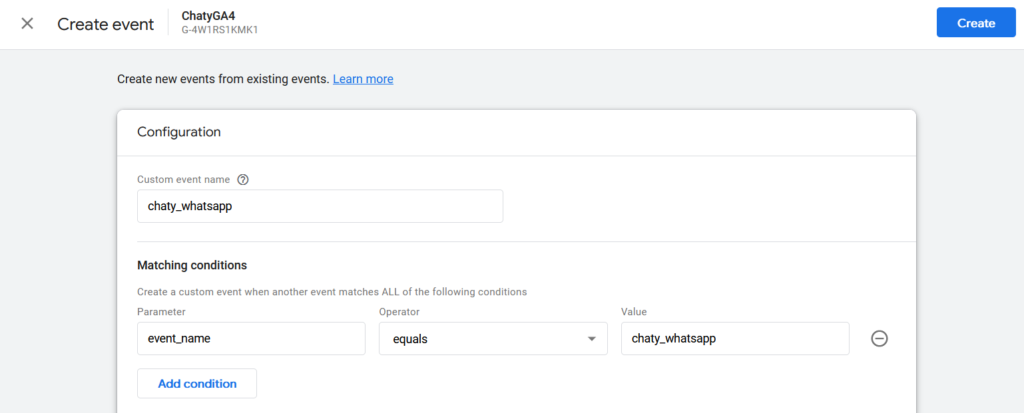Open the Learn more link
The height and width of the screenshot is (413, 1024).
click(x=363, y=79)
